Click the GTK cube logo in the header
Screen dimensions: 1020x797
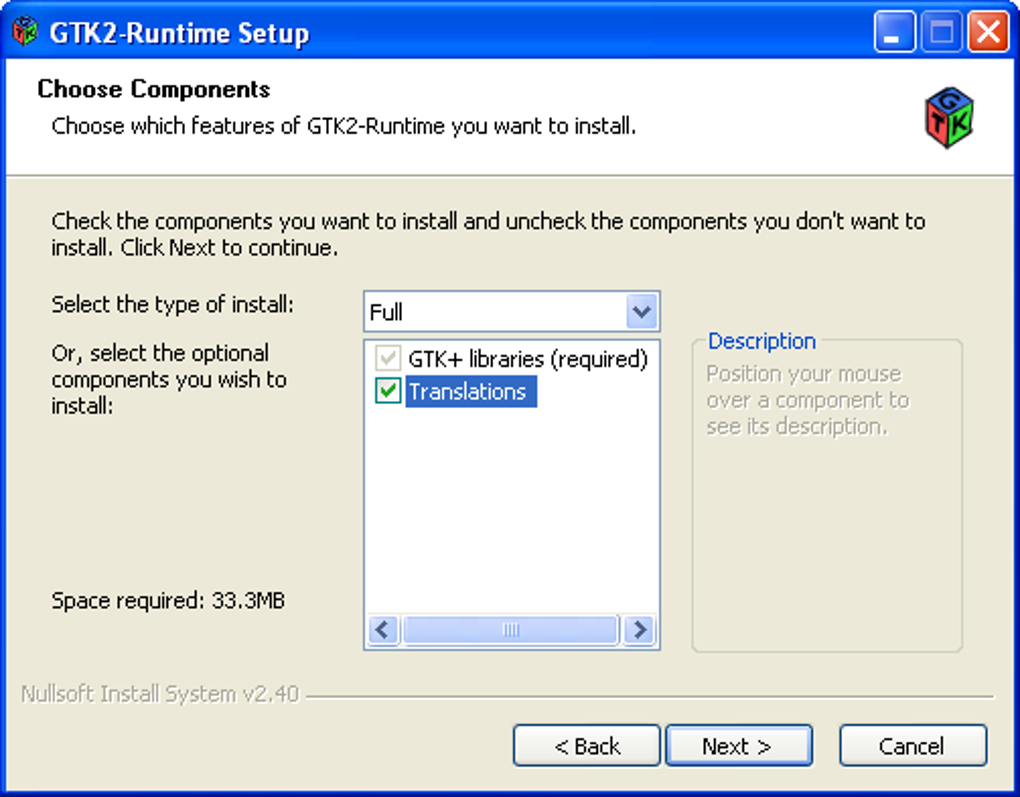point(948,118)
